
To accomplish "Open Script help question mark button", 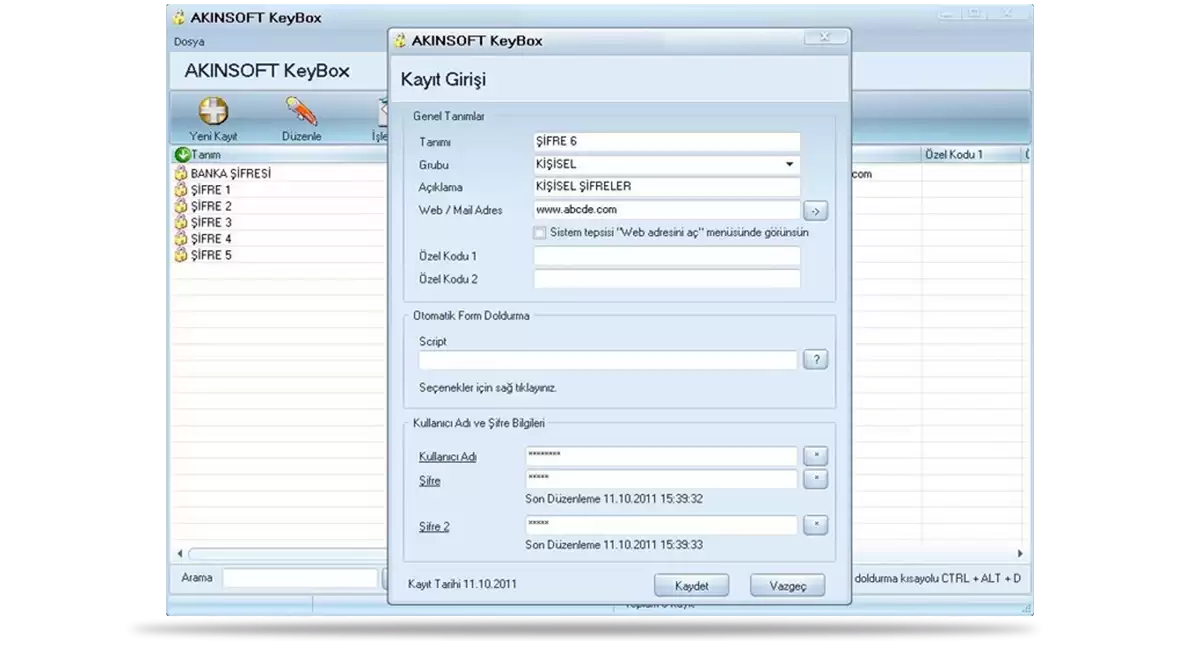I will pyautogui.click(x=815, y=360).
